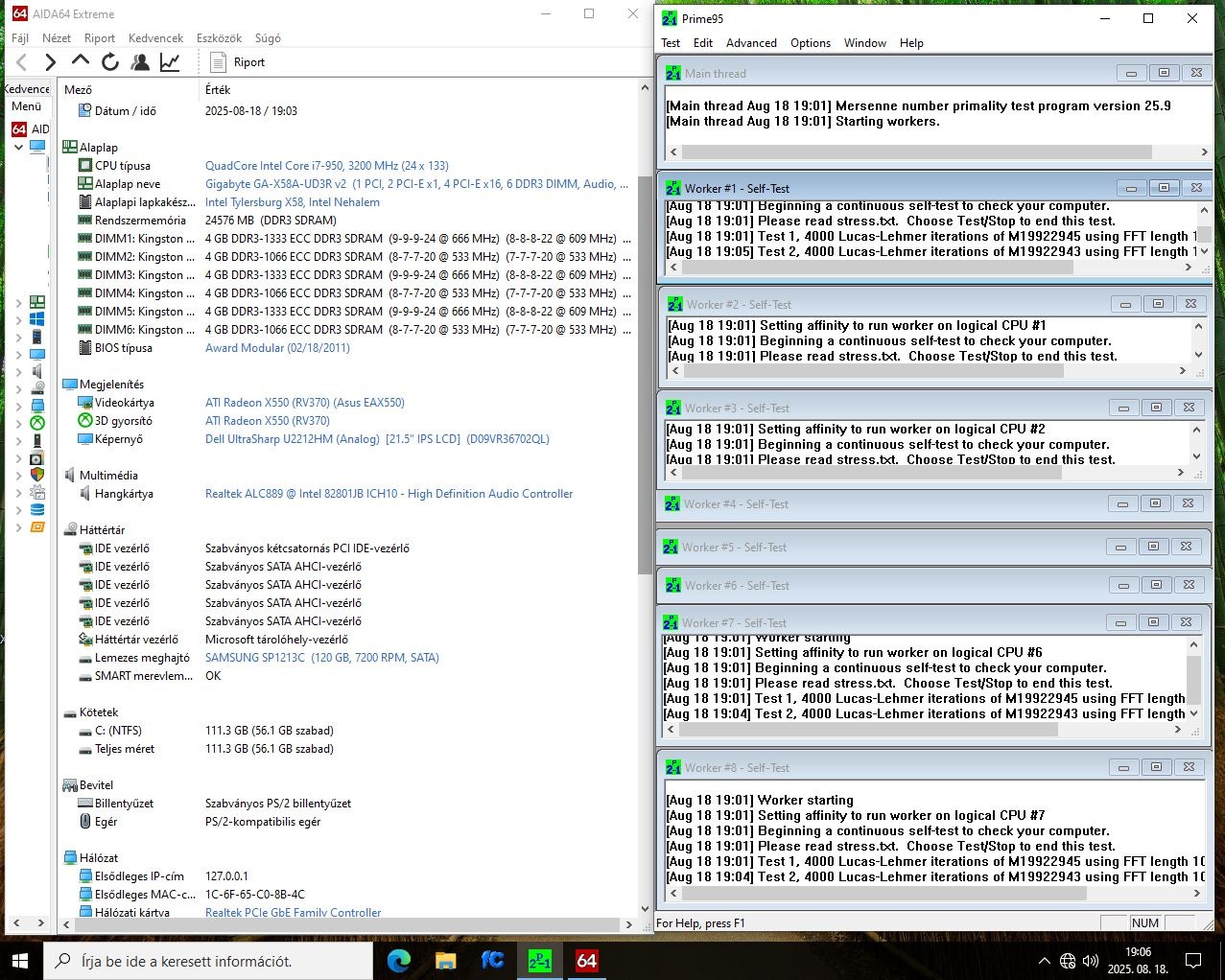Select the Xbox DirectX tree icon
The width and height of the screenshot is (1225, 980).
coord(37,423)
